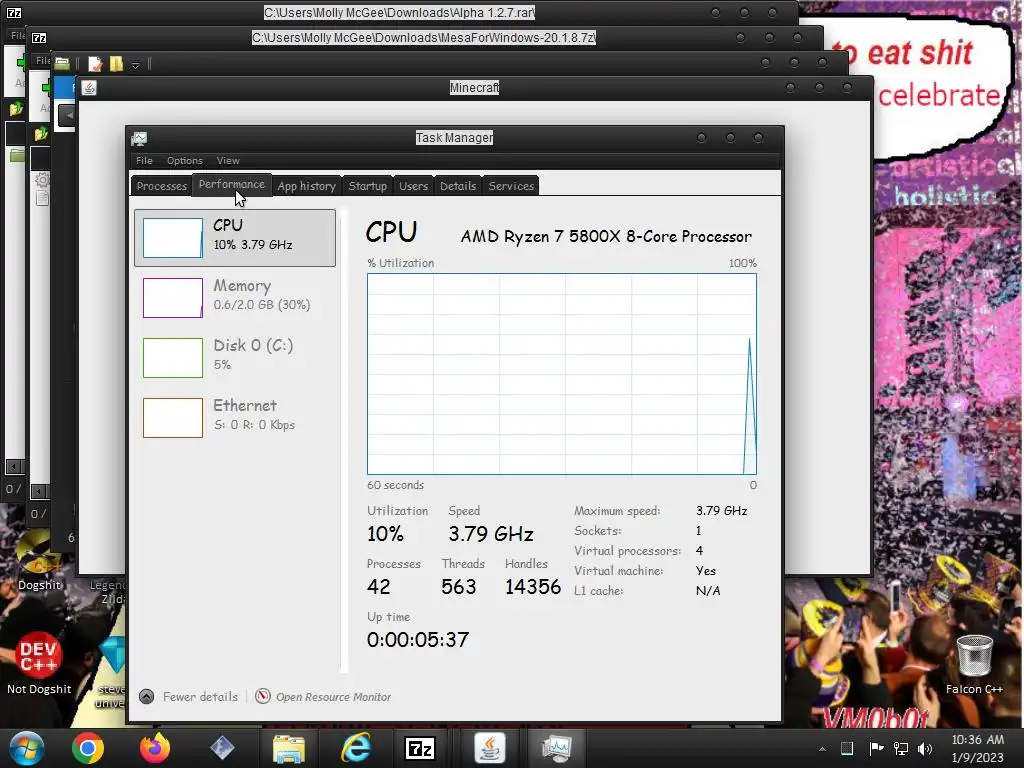Open the View menu in Task Manager

tap(228, 161)
